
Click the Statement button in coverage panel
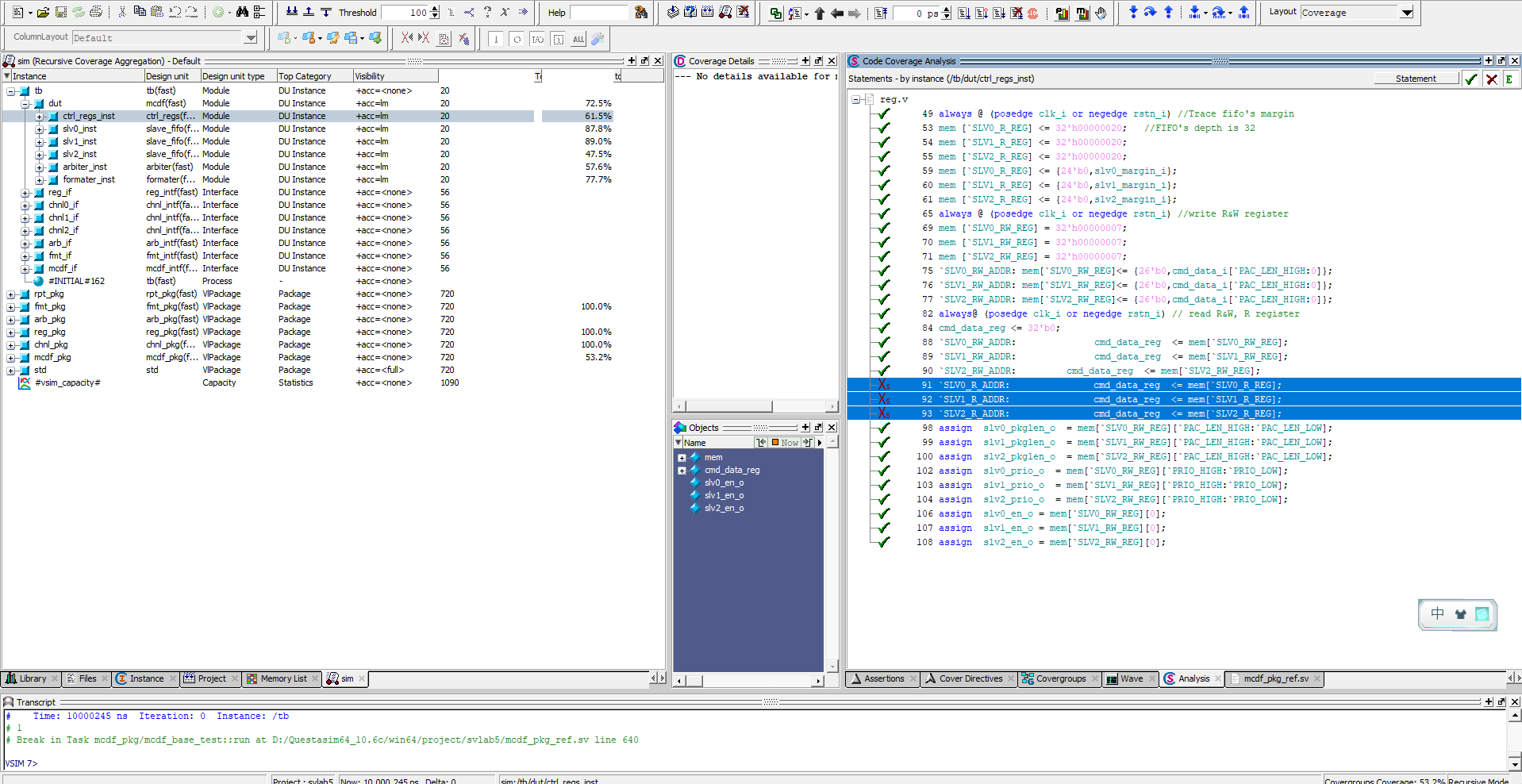1416,79
